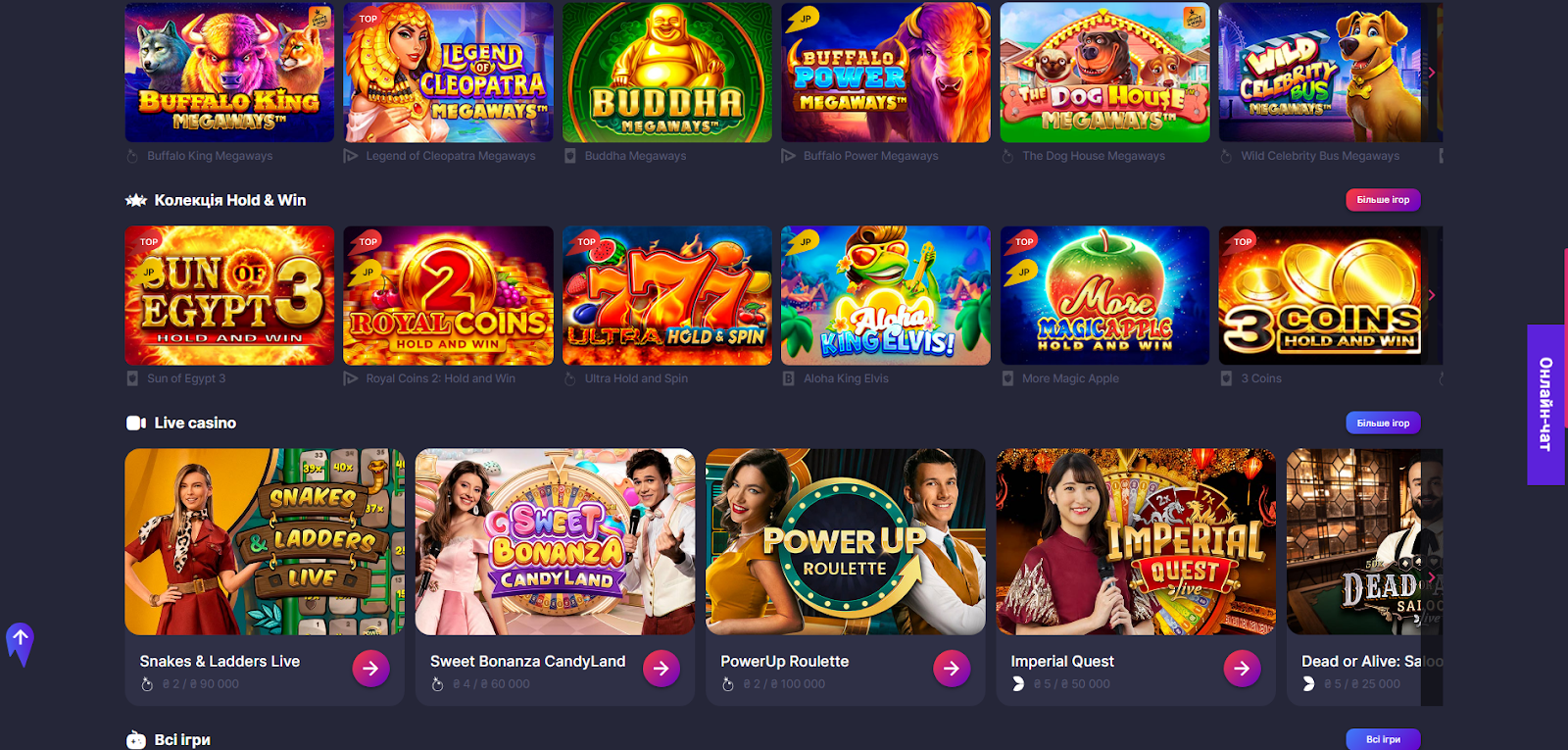Open the Aloha King Elvis game thumbnail
1568x750 pixels.
(886, 295)
